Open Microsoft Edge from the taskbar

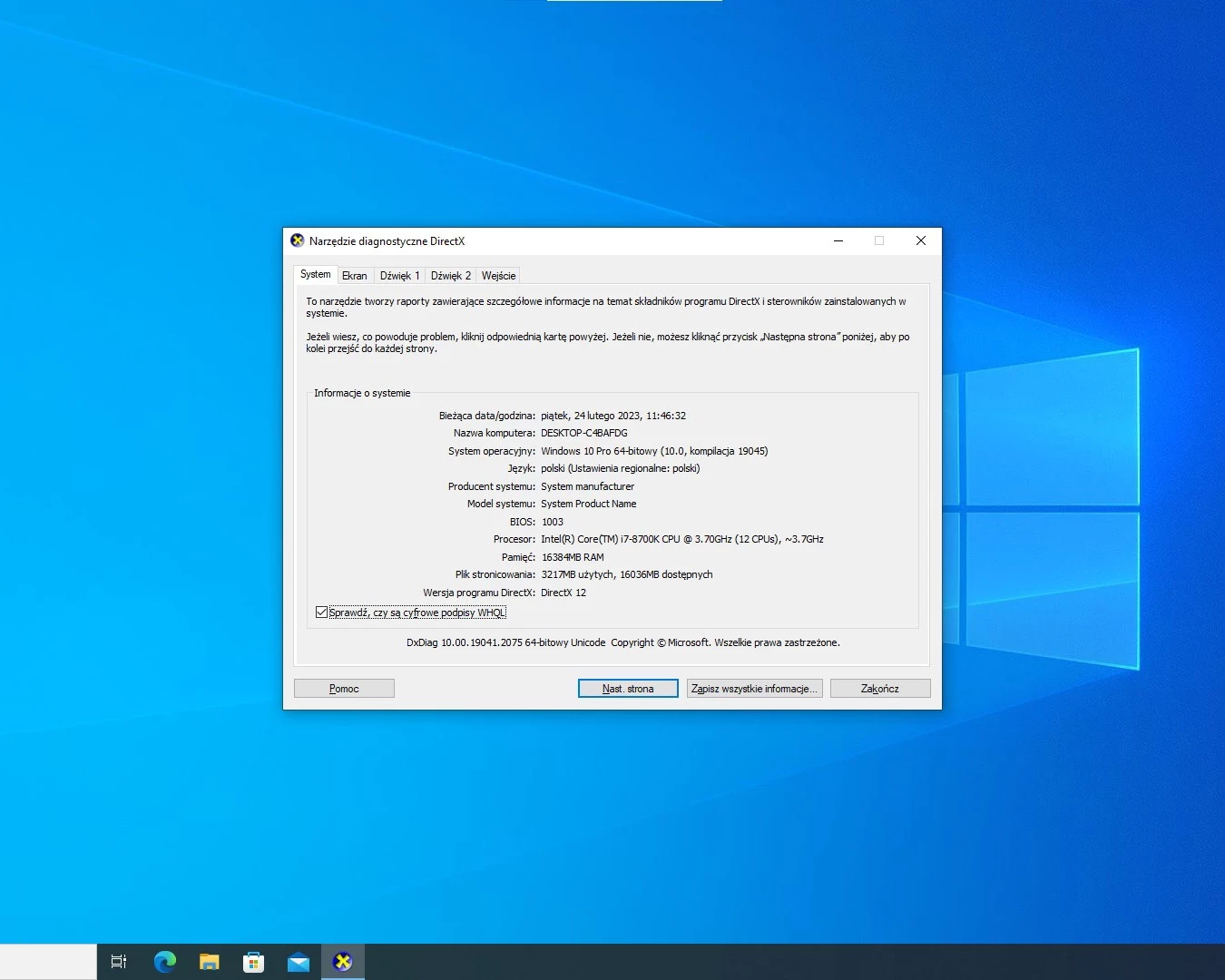click(x=165, y=962)
